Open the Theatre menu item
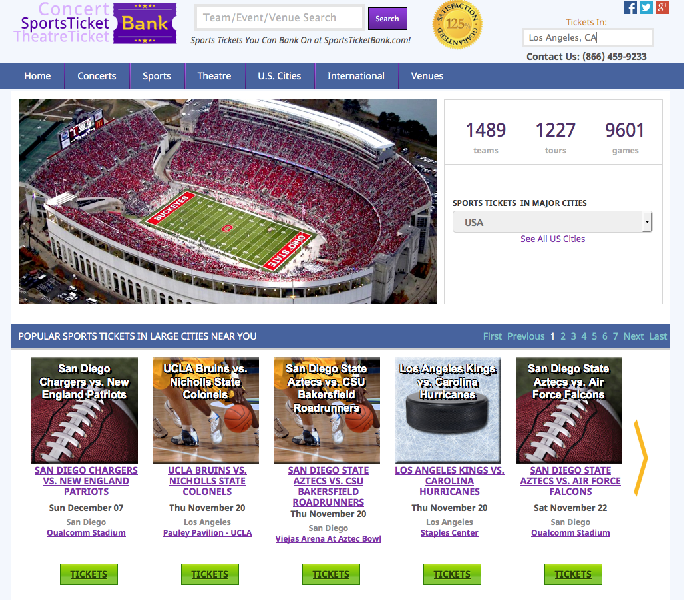Screen dimensions: 684x600 (x=214, y=76)
